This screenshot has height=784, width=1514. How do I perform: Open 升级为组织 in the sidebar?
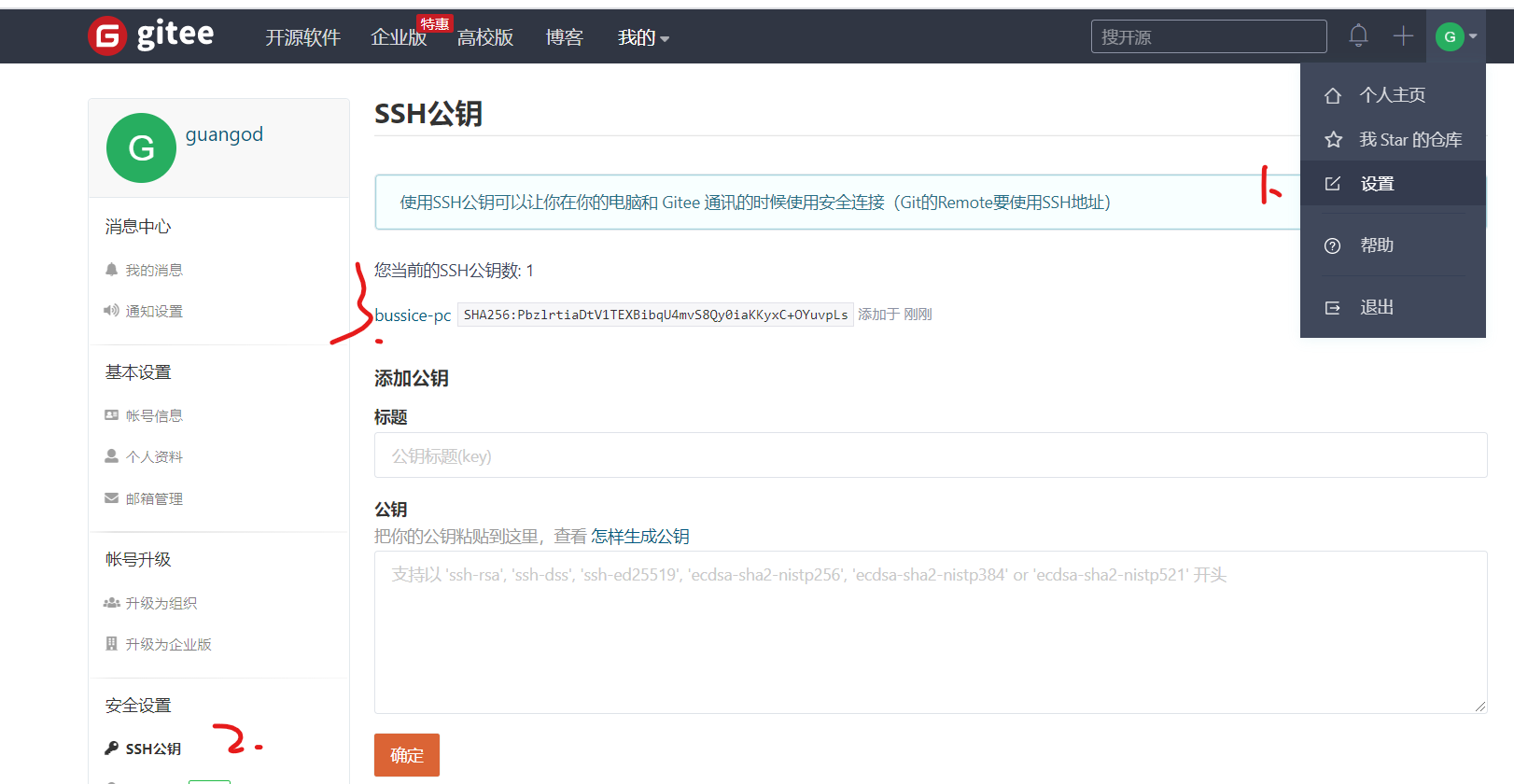(x=161, y=603)
